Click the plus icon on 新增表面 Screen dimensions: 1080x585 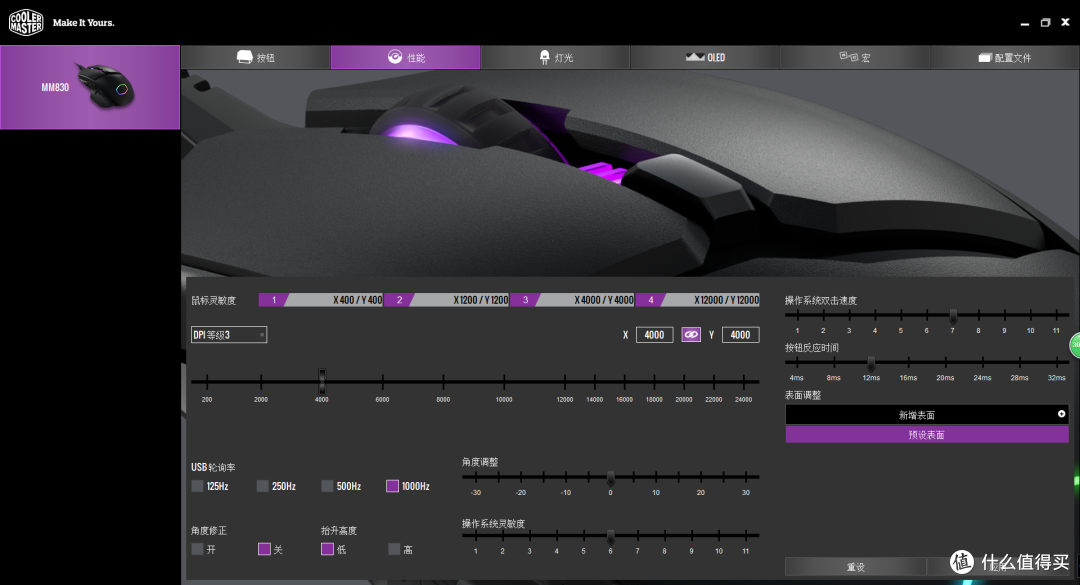(1061, 414)
